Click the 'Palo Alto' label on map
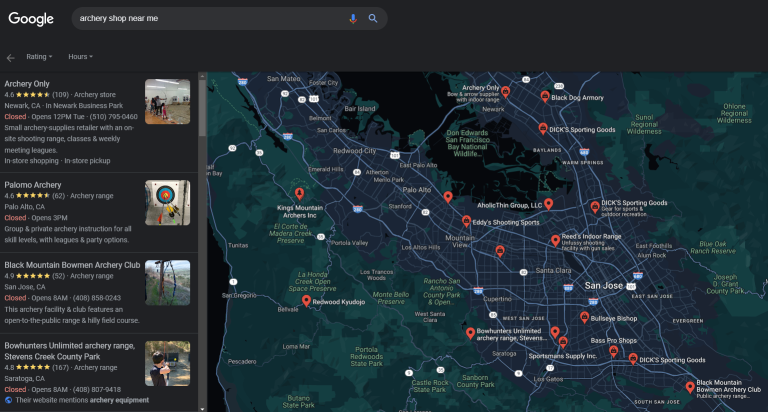The width and height of the screenshot is (768, 412). (x=417, y=190)
